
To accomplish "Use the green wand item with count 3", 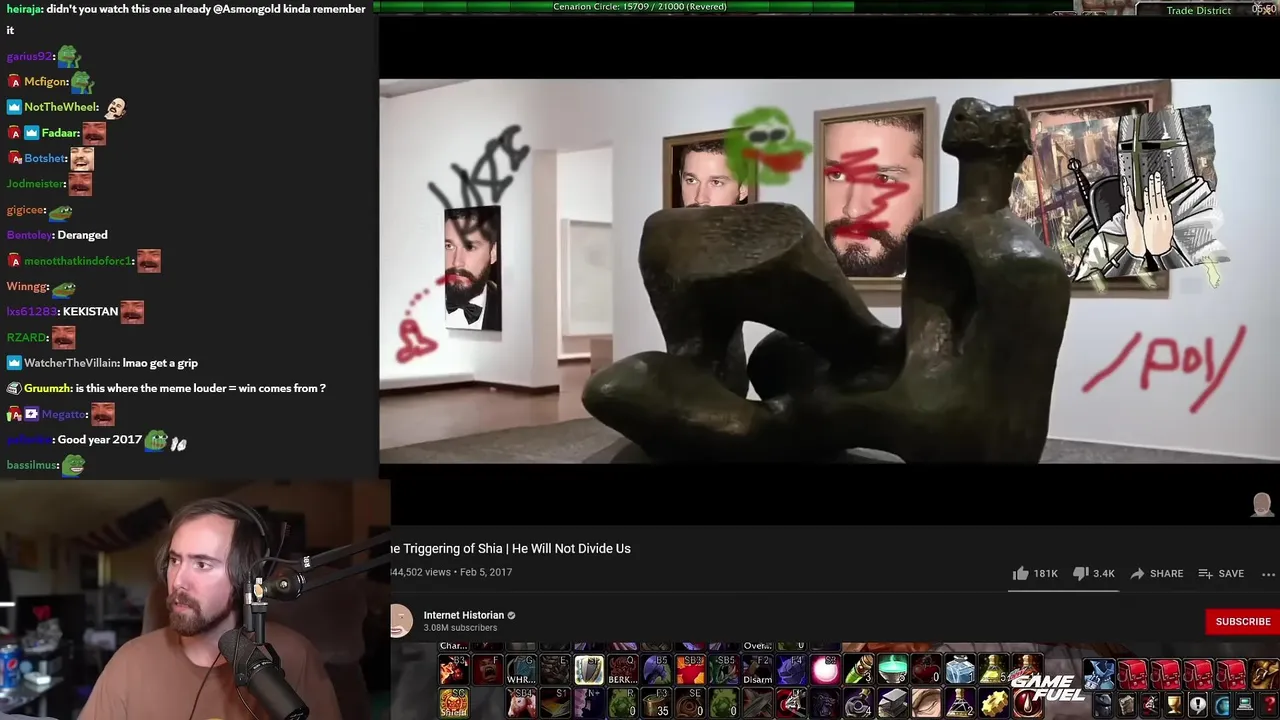I will tap(862, 669).
